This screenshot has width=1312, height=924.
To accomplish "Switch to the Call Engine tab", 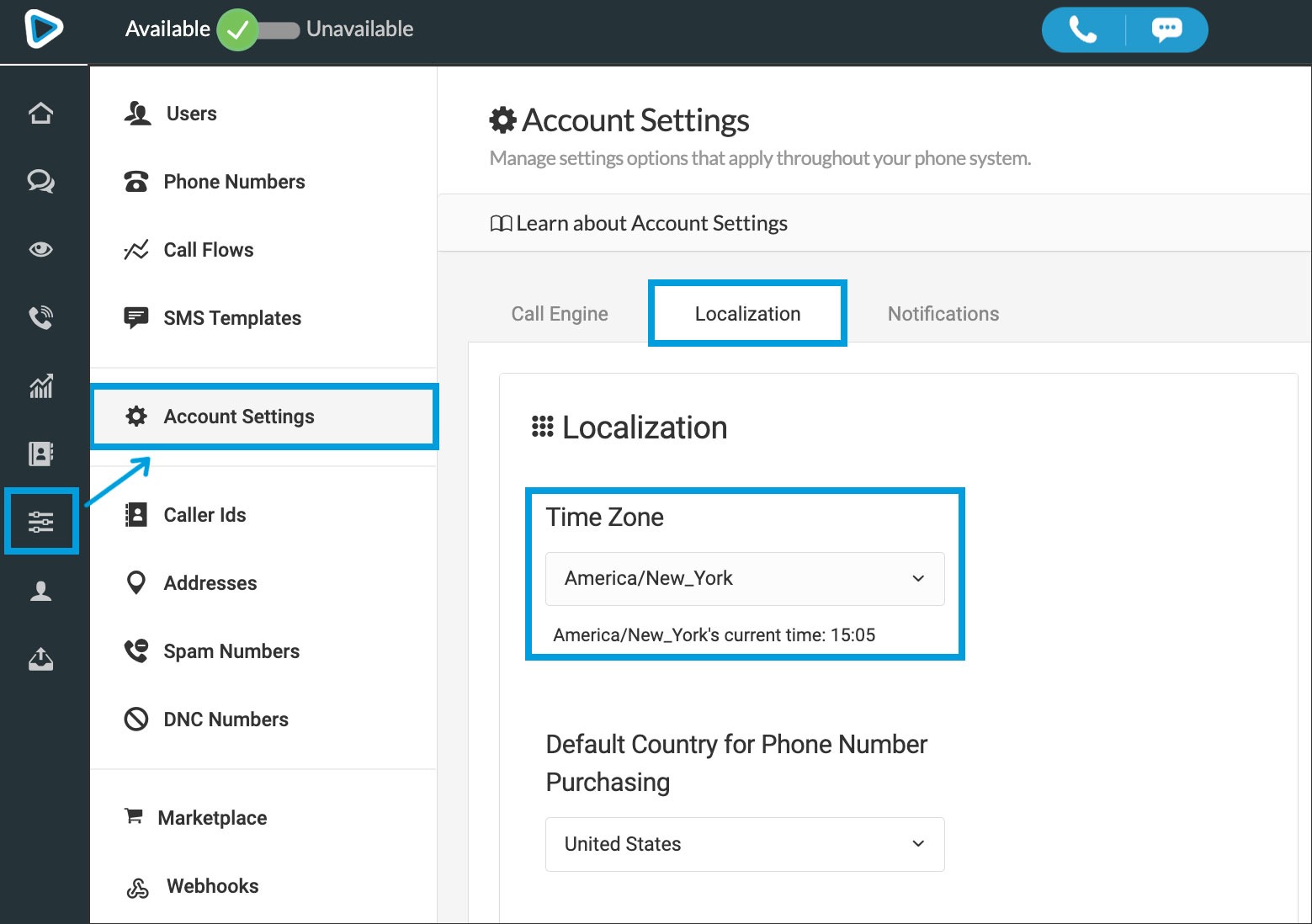I will coord(560,314).
